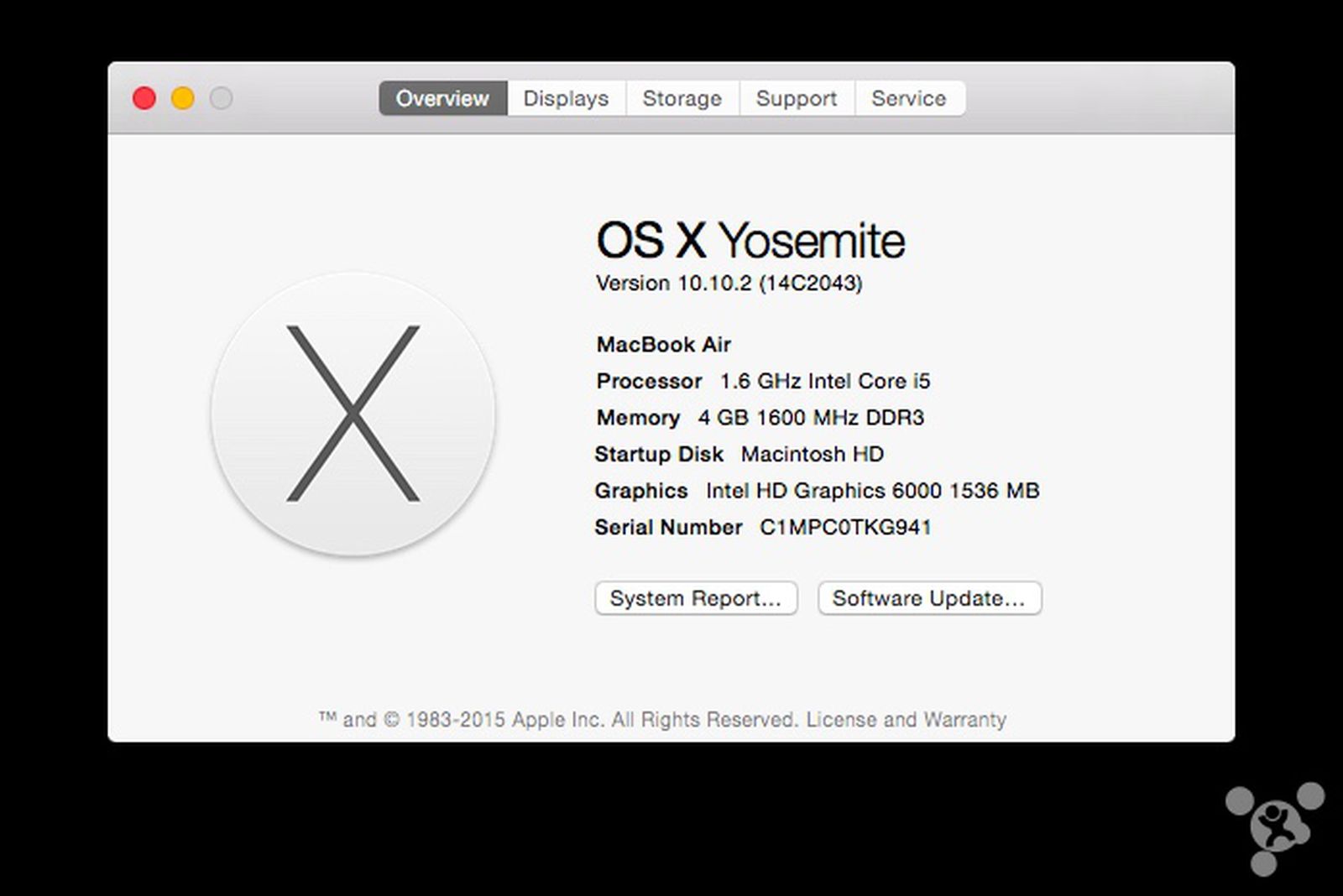Switch to the Overview tab
1343x896 pixels.
[x=442, y=98]
